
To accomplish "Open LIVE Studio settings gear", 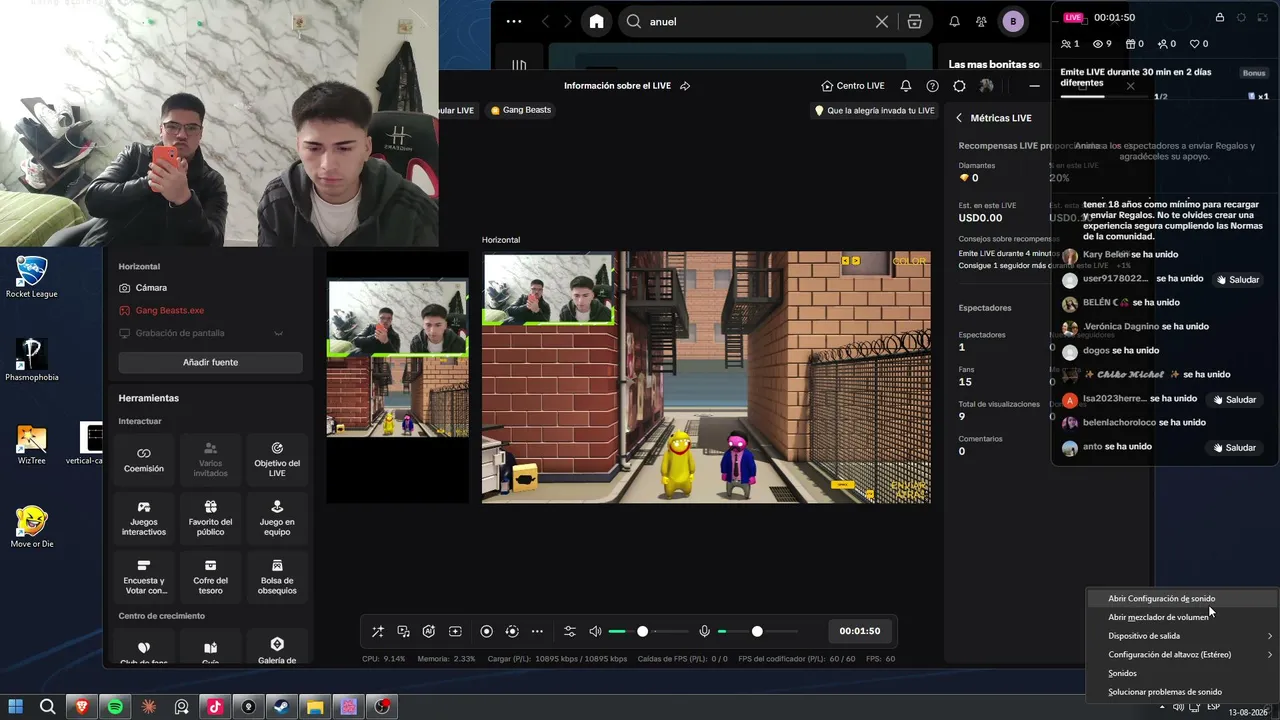I will tap(960, 86).
